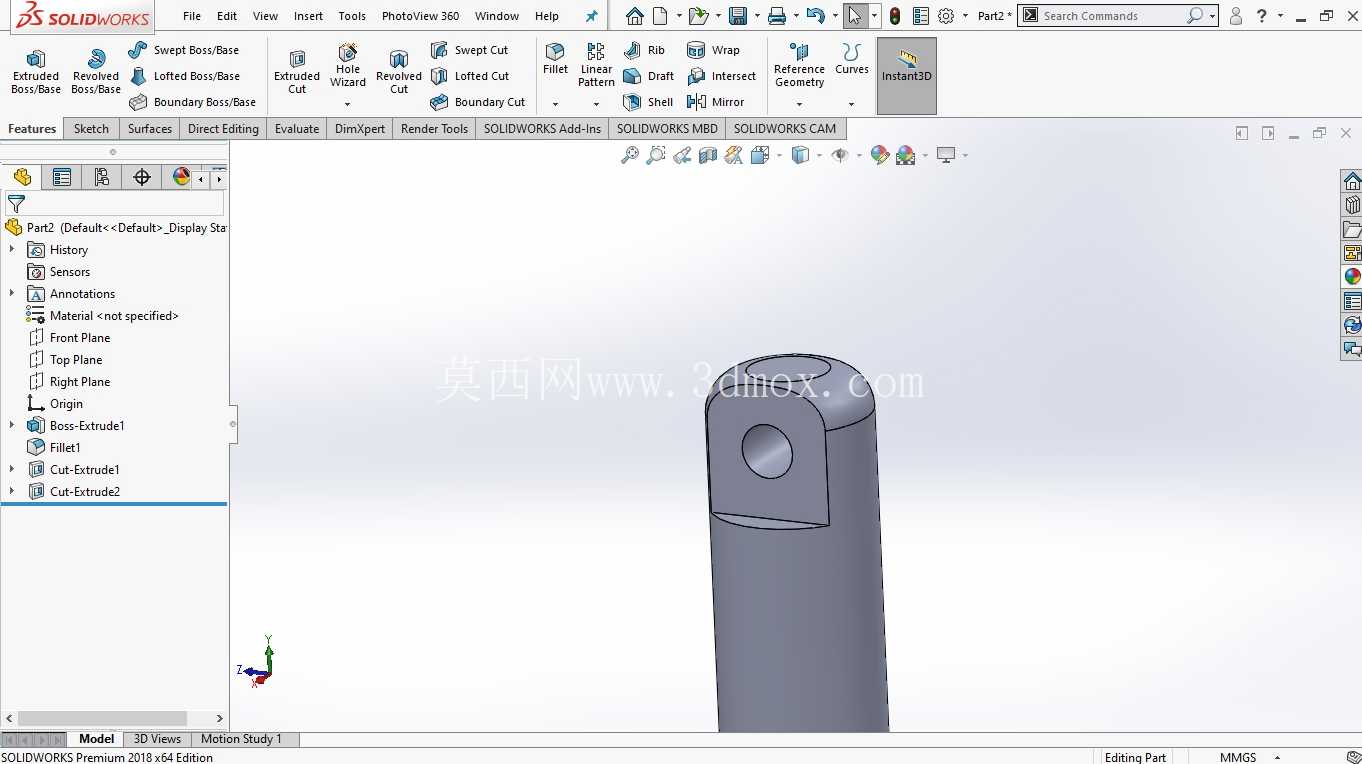Screen dimensions: 1362x764
Task: Switch to the Evaluate tab
Action: [x=297, y=129]
